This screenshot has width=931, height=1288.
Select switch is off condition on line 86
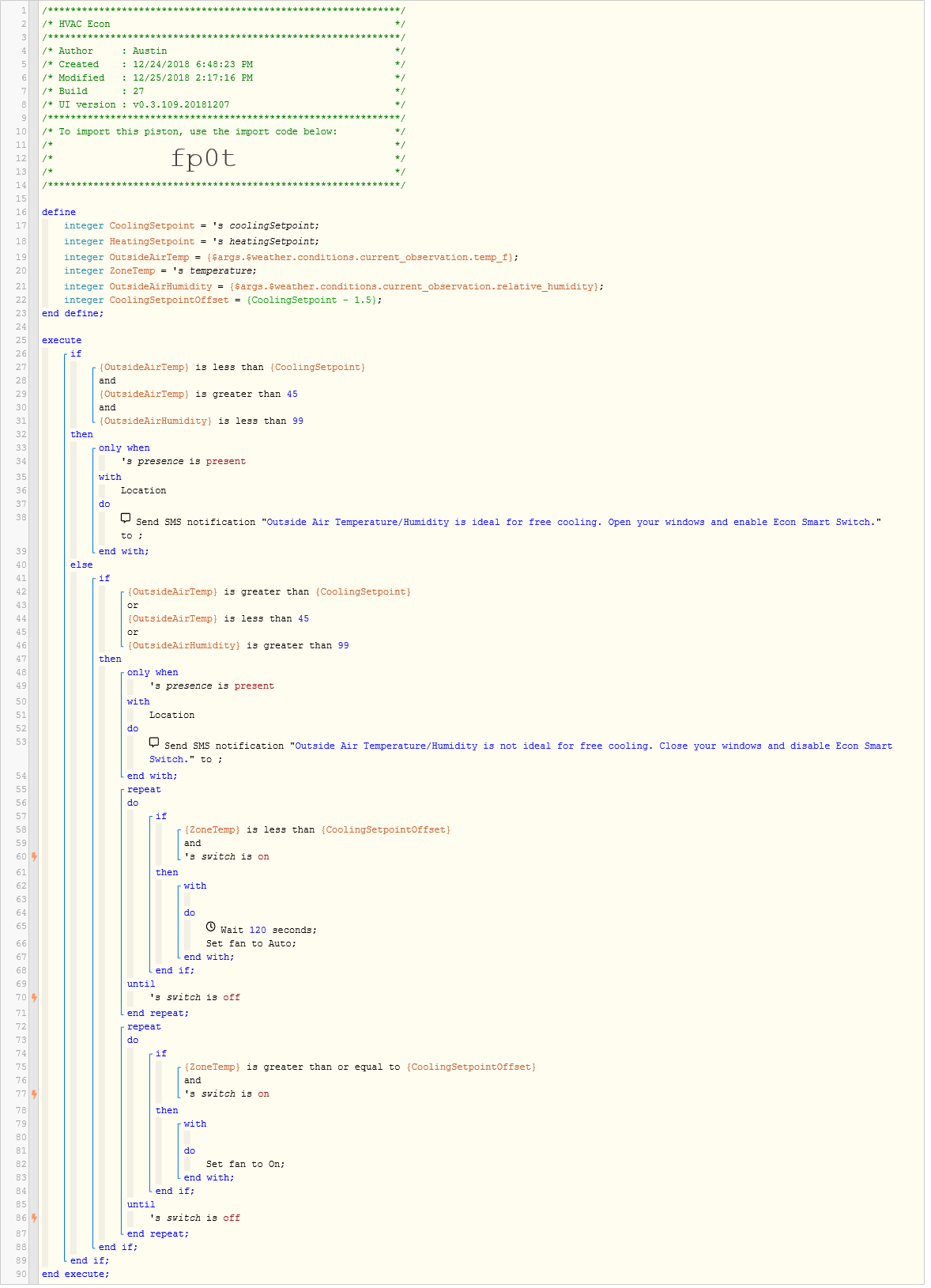pos(195,1218)
